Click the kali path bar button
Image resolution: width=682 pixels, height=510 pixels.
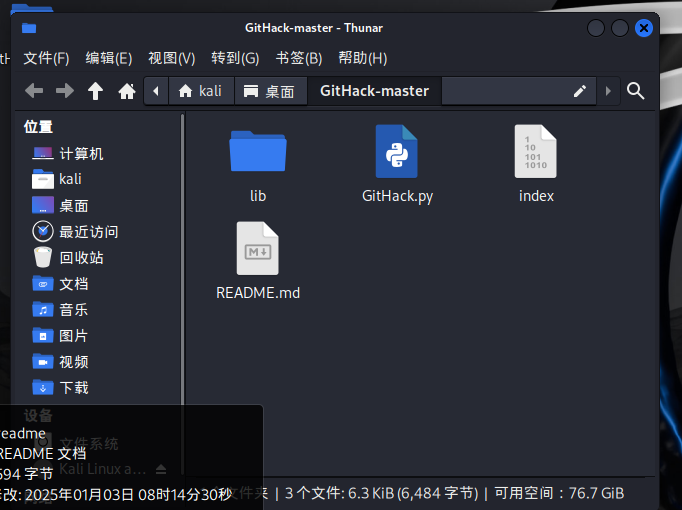click(x=201, y=91)
